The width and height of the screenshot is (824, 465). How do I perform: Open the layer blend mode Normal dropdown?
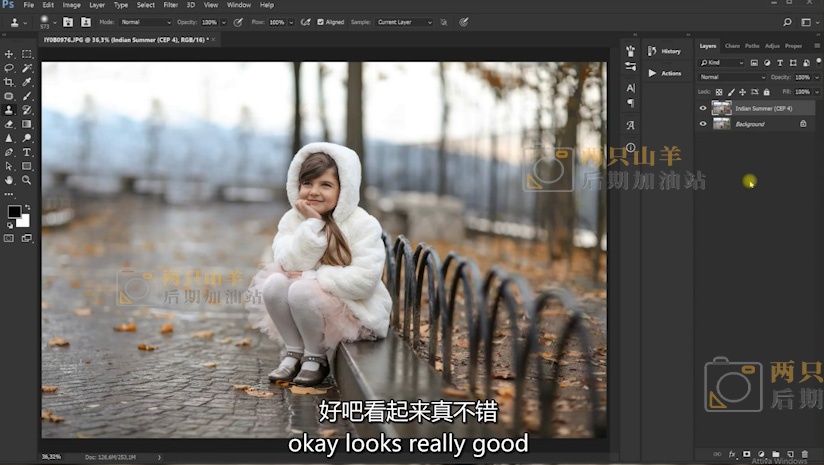[732, 77]
